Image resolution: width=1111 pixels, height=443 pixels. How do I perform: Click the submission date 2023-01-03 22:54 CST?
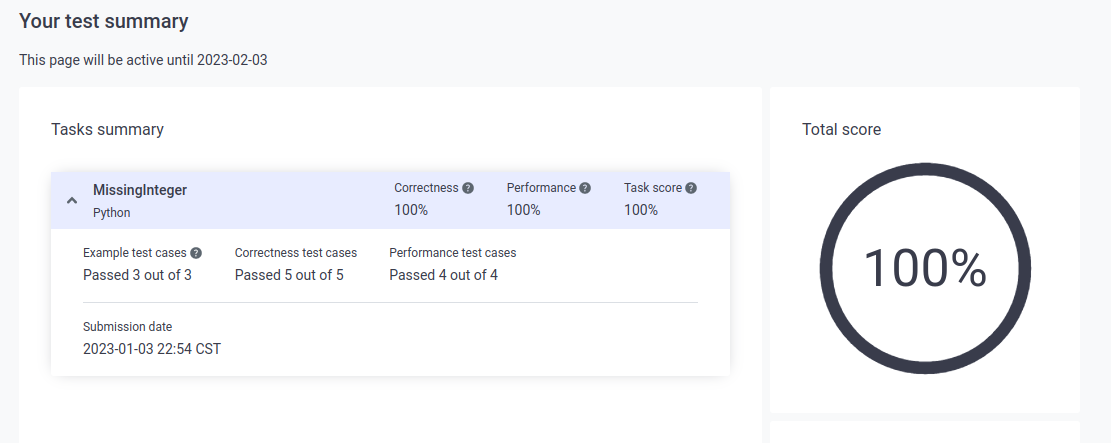click(x=152, y=349)
